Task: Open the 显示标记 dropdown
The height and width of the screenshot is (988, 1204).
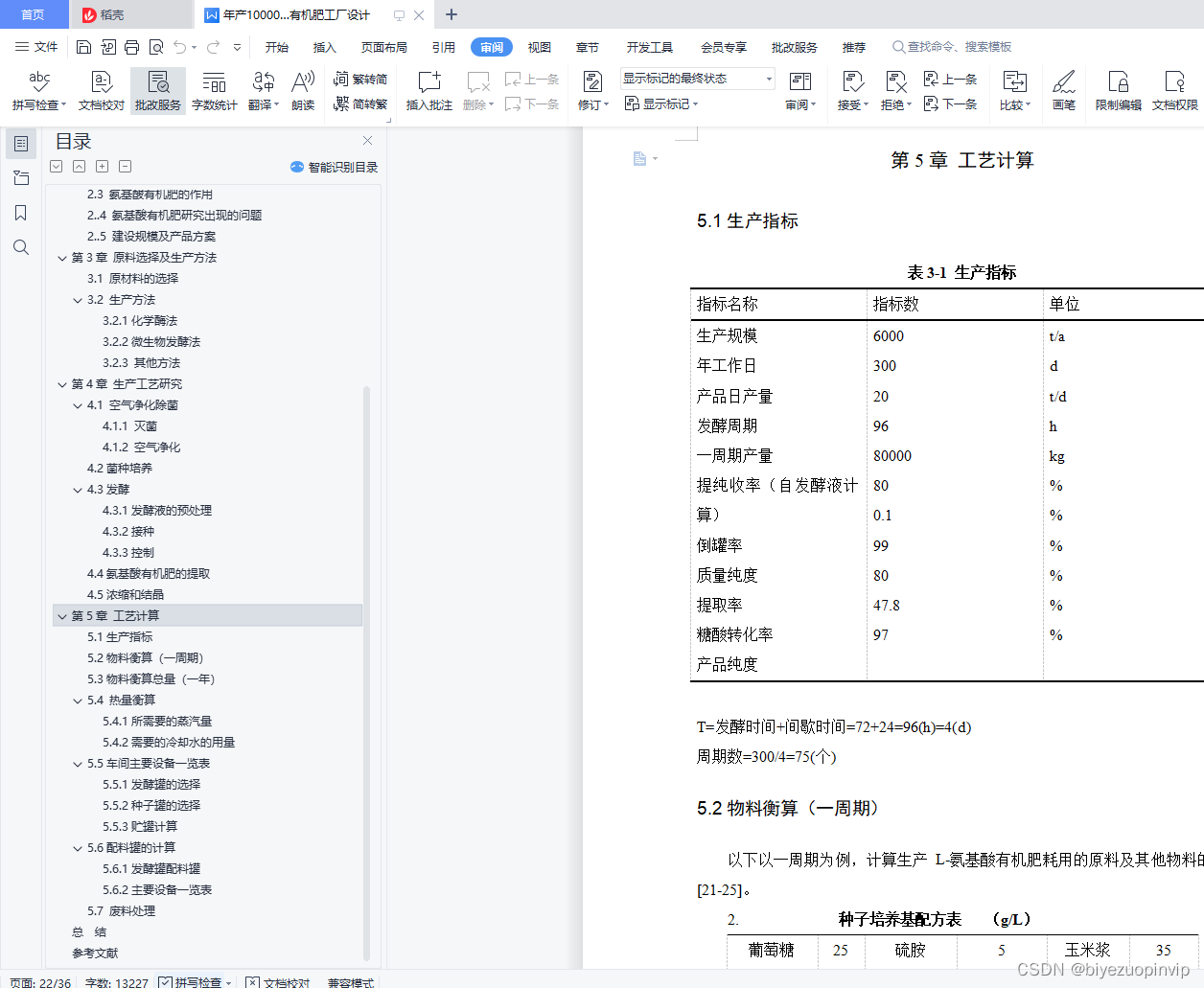Action: pos(661,103)
